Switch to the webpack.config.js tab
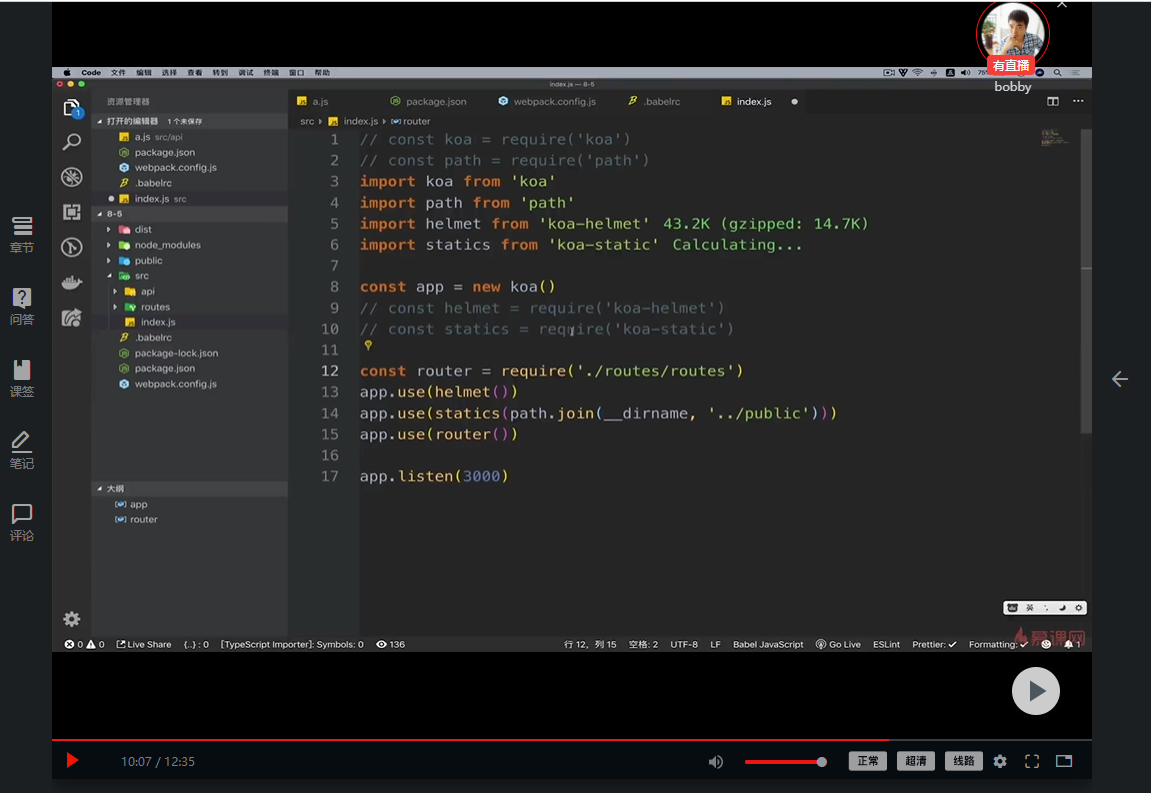This screenshot has width=1151, height=793. tap(554, 102)
